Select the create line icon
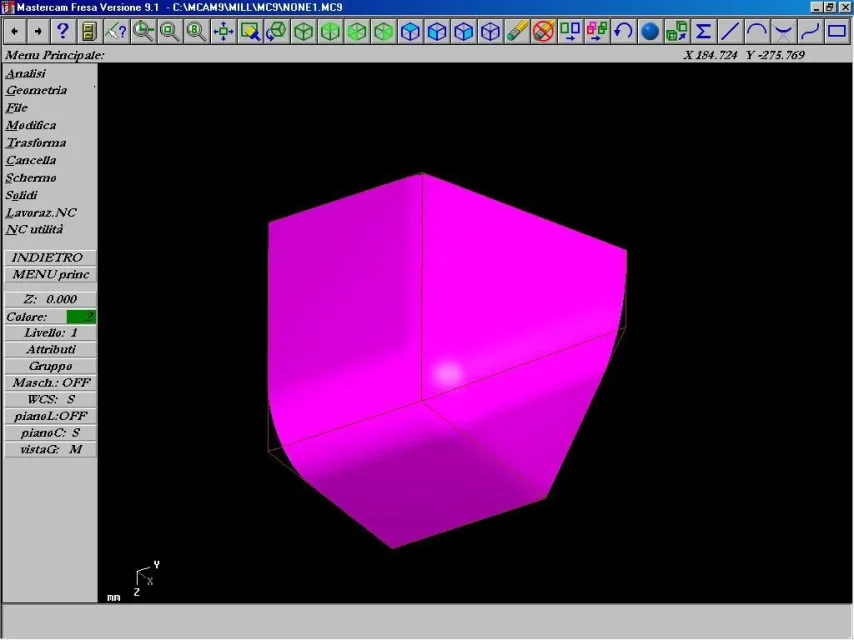854x640 pixels. (x=730, y=31)
